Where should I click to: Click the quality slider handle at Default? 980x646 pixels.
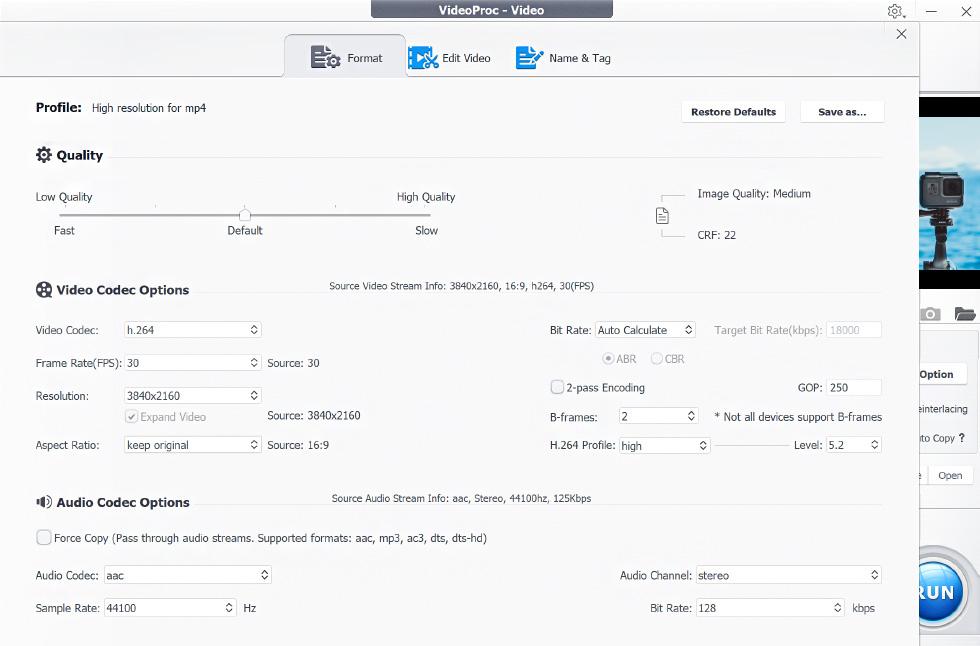click(x=245, y=216)
